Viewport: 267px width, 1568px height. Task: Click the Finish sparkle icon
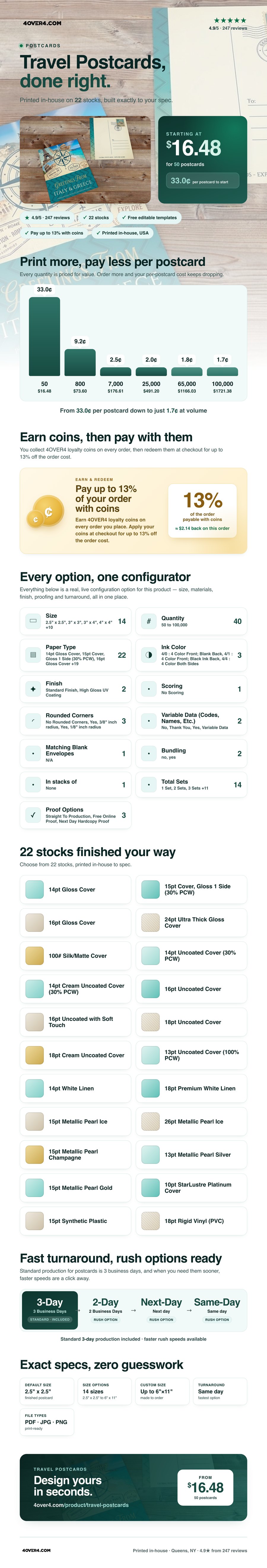pos(33,689)
